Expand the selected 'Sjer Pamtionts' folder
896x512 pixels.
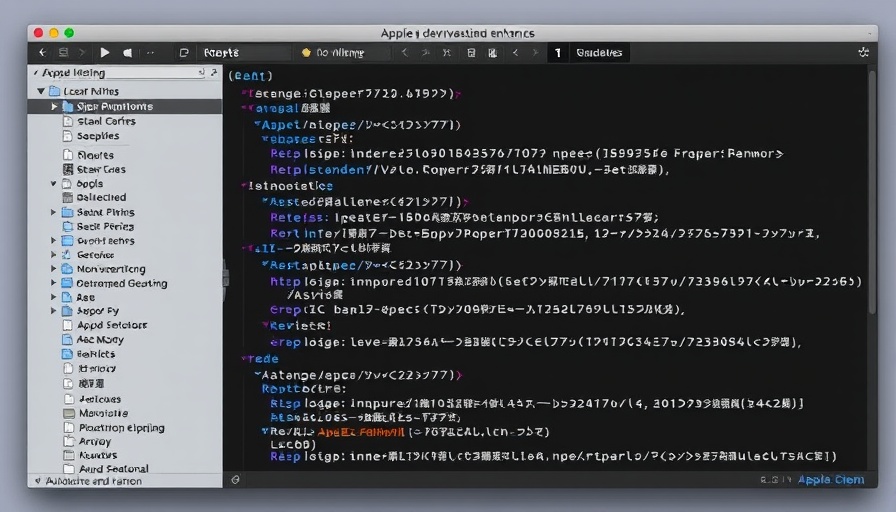[54, 106]
